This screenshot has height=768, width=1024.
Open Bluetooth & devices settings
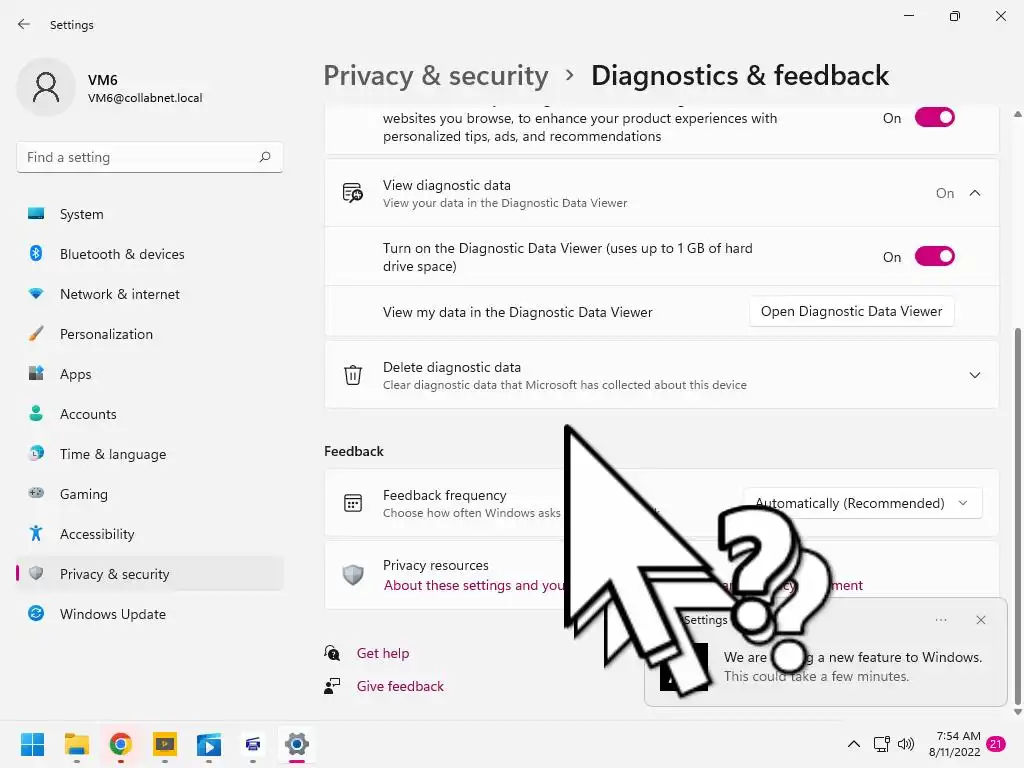coord(150,254)
